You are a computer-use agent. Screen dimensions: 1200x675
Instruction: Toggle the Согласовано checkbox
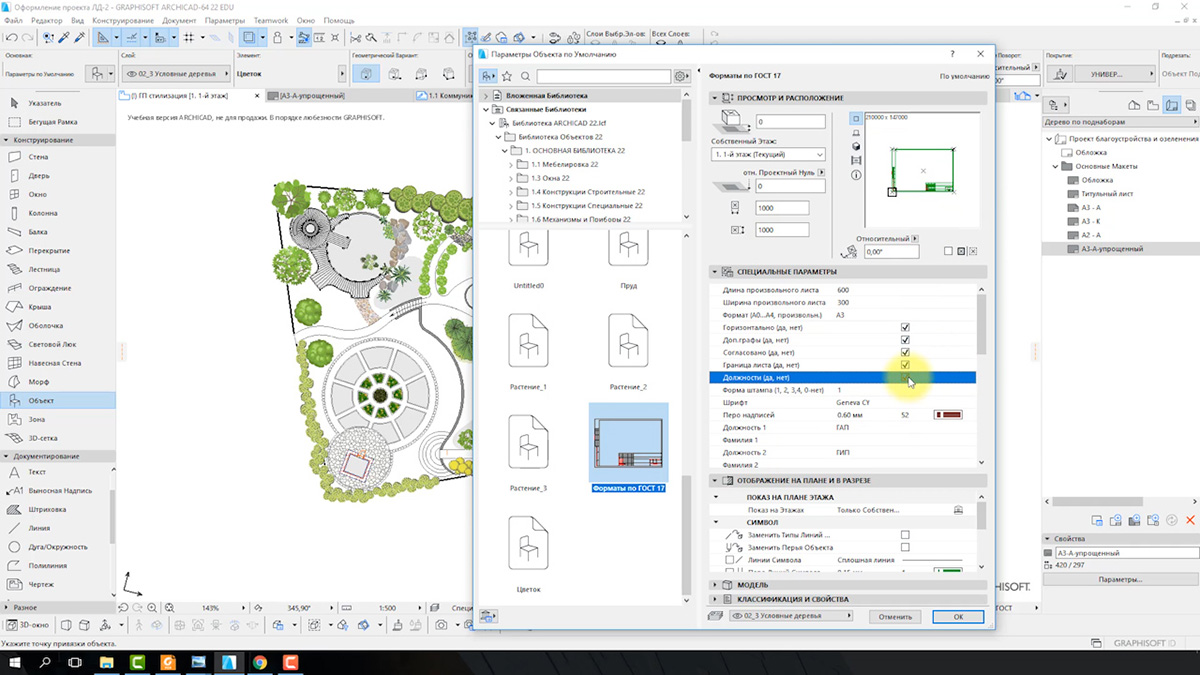click(905, 352)
